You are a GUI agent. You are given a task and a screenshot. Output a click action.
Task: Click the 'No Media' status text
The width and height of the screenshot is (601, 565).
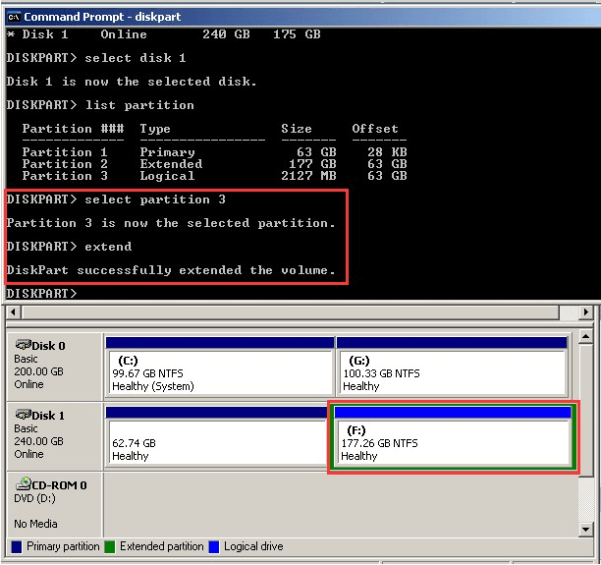pos(36,524)
